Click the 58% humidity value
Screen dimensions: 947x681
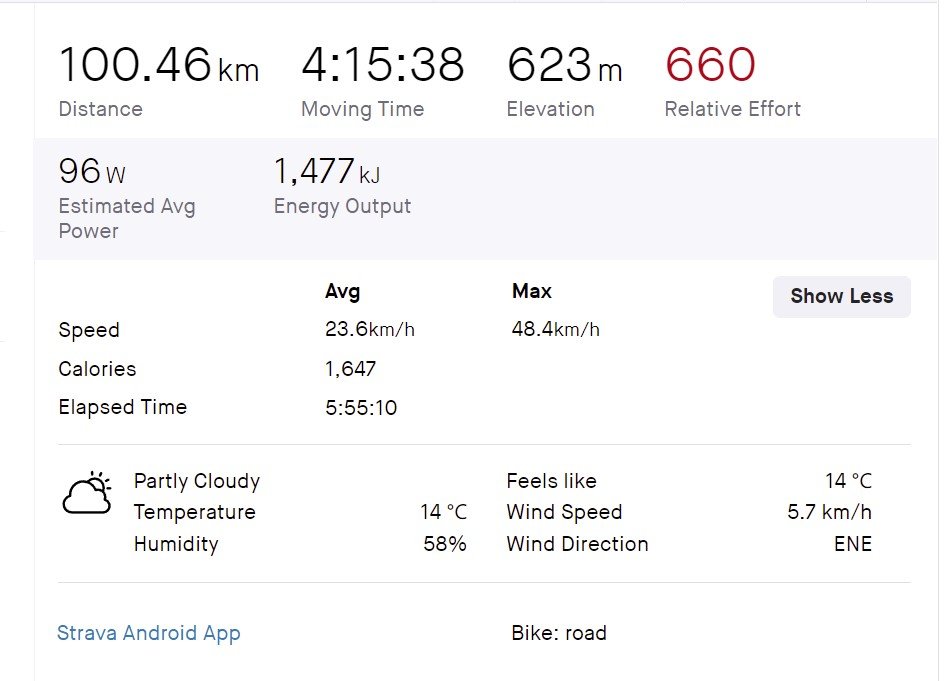coord(445,544)
